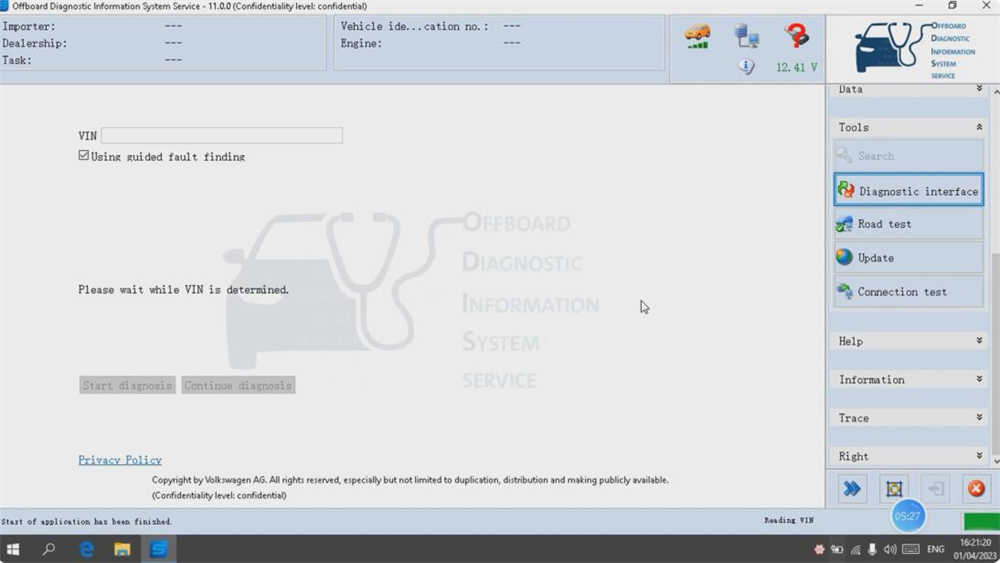Image resolution: width=1000 pixels, height=563 pixels.
Task: Click the red X cancel icon
Action: 976,489
